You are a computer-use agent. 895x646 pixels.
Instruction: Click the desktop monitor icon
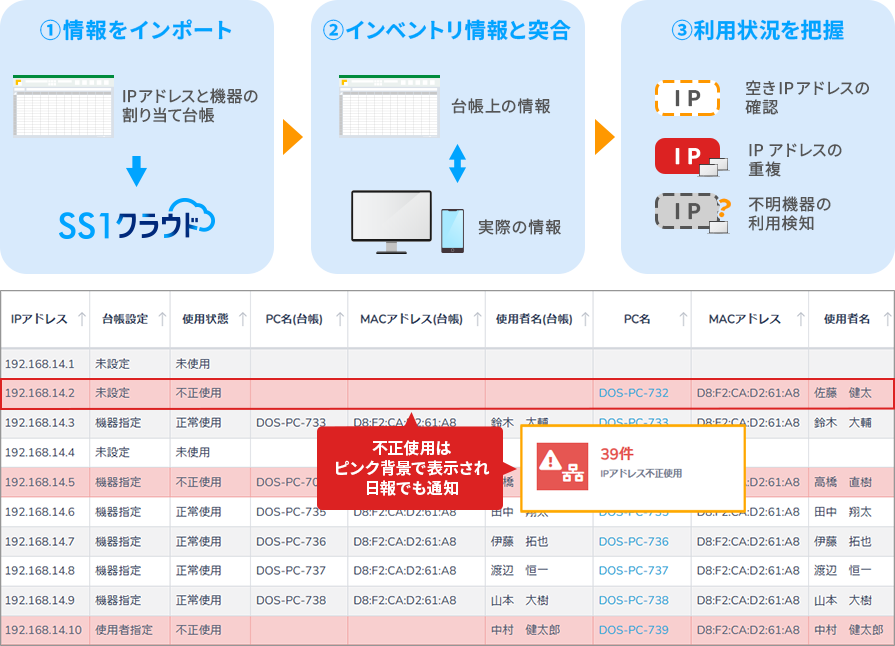point(392,222)
